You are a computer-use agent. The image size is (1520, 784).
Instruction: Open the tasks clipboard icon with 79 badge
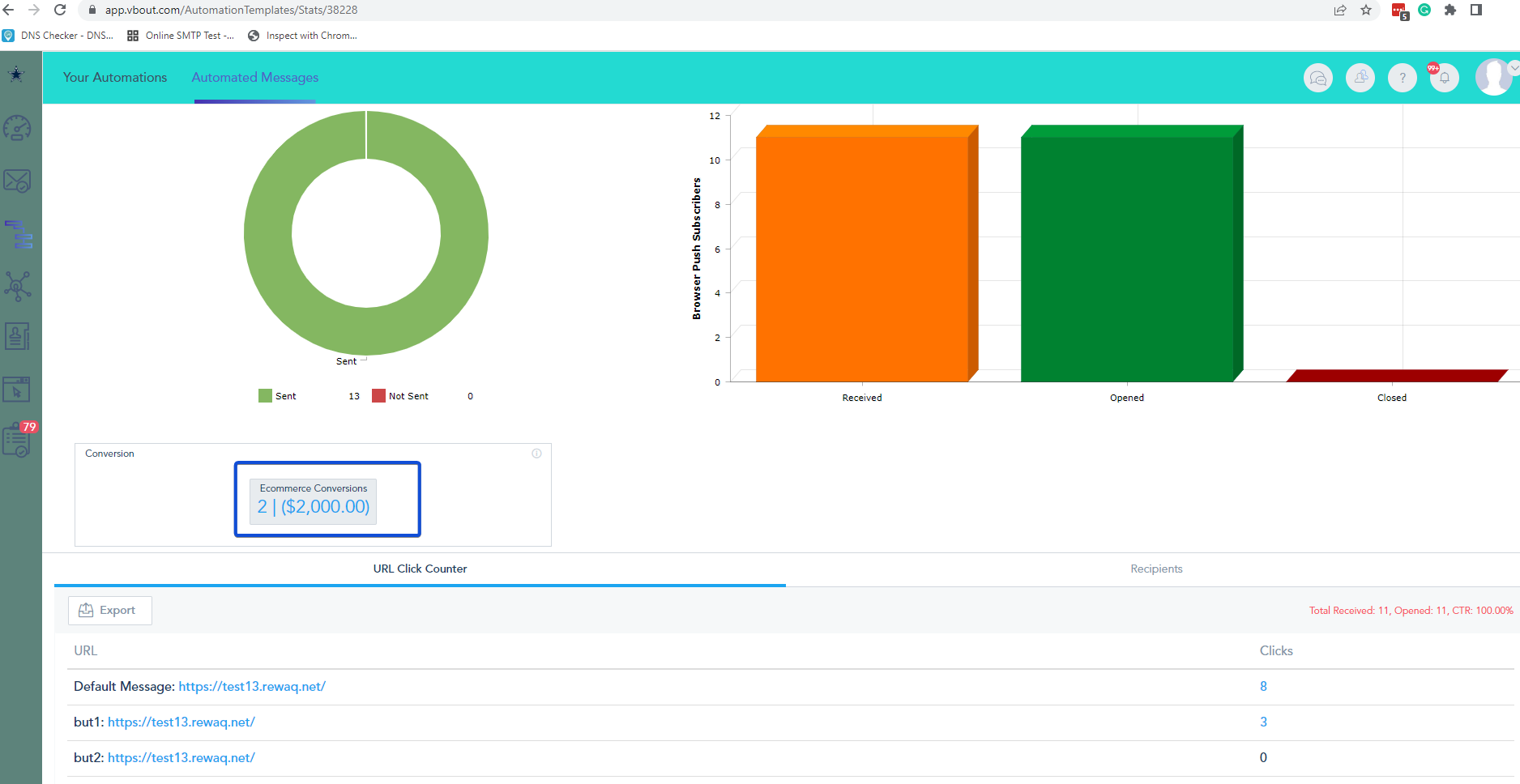[18, 440]
